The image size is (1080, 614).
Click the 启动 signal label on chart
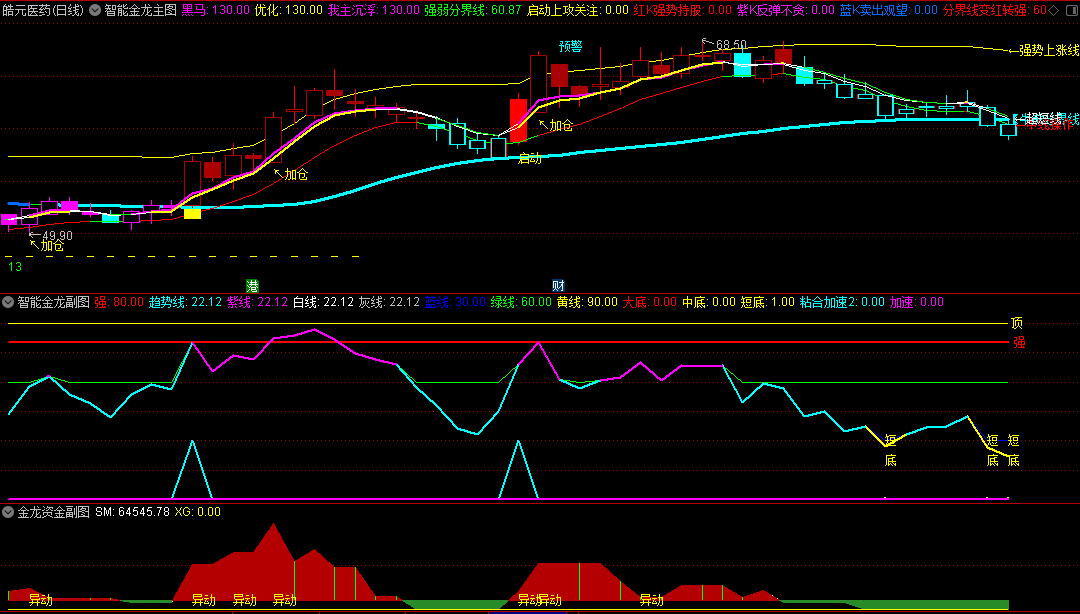click(529, 158)
